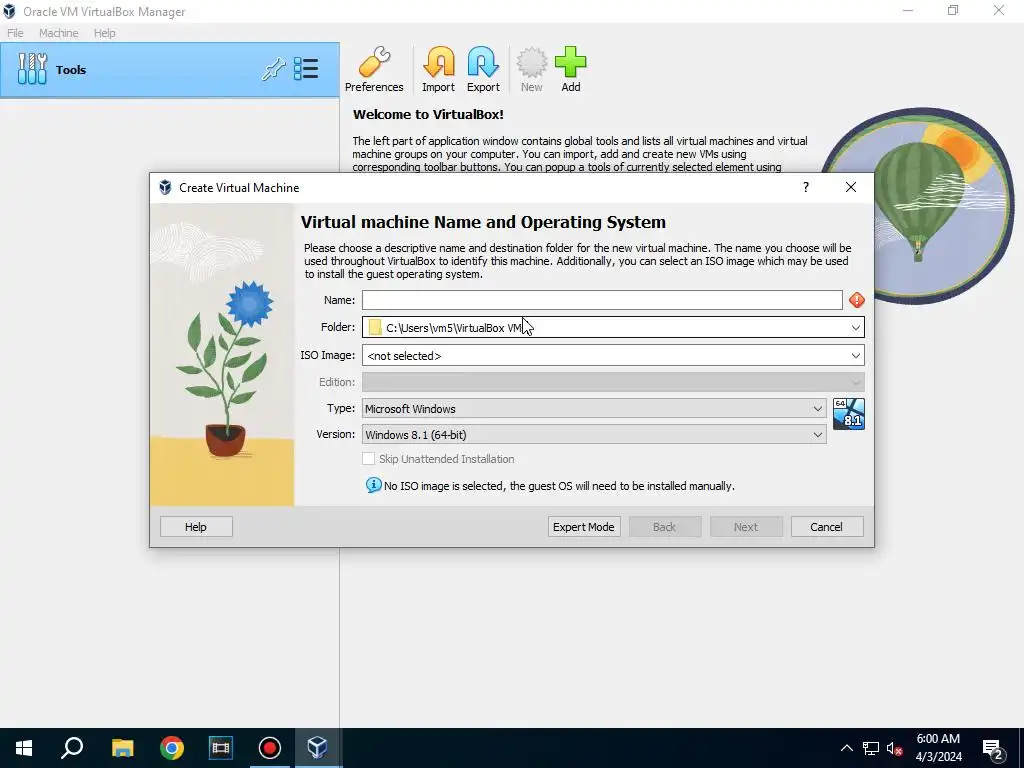1024x768 pixels.
Task: Toggle Skip Unattended Installation checkbox
Action: 368,459
